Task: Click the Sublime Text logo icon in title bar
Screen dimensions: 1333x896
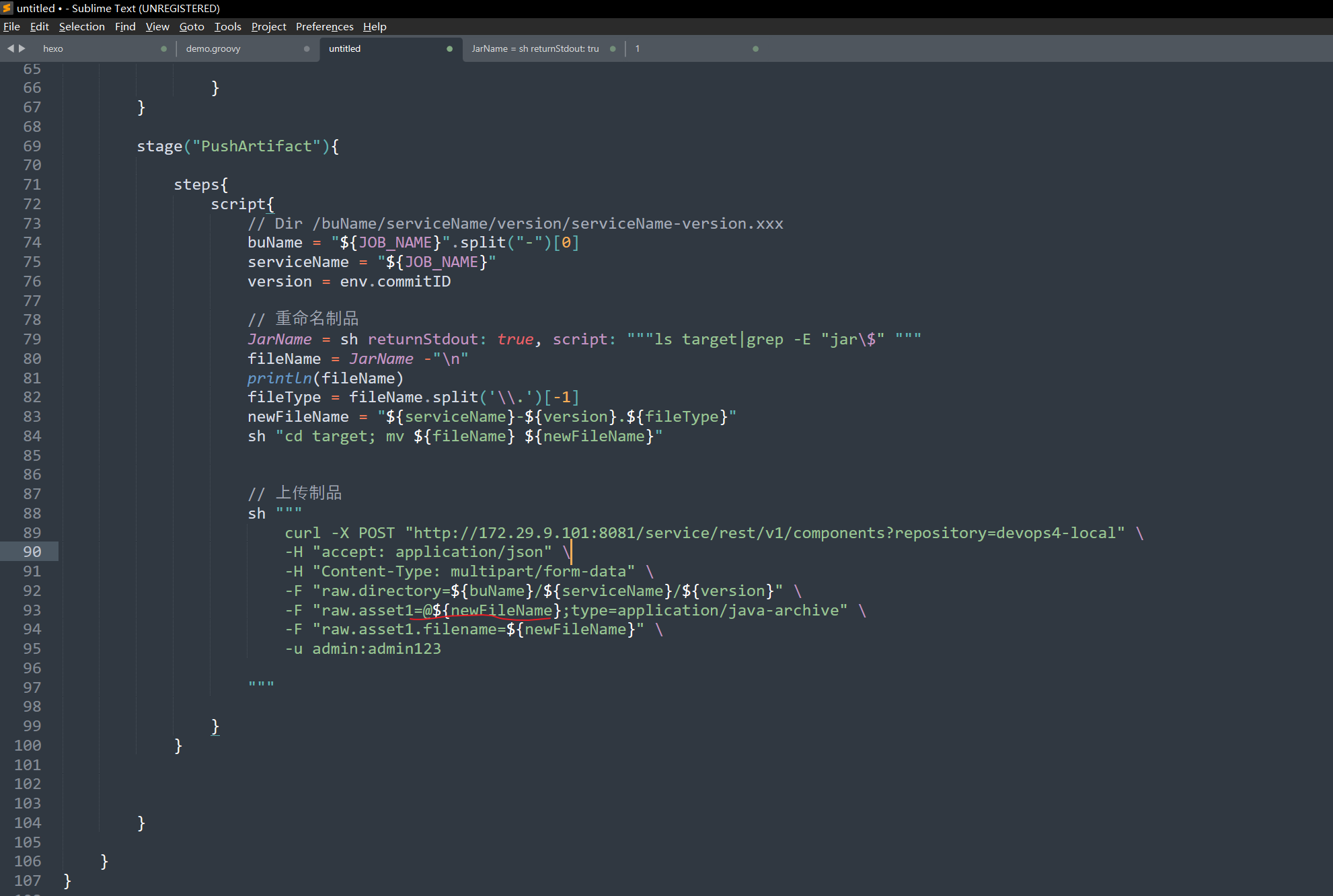Action: 7,8
